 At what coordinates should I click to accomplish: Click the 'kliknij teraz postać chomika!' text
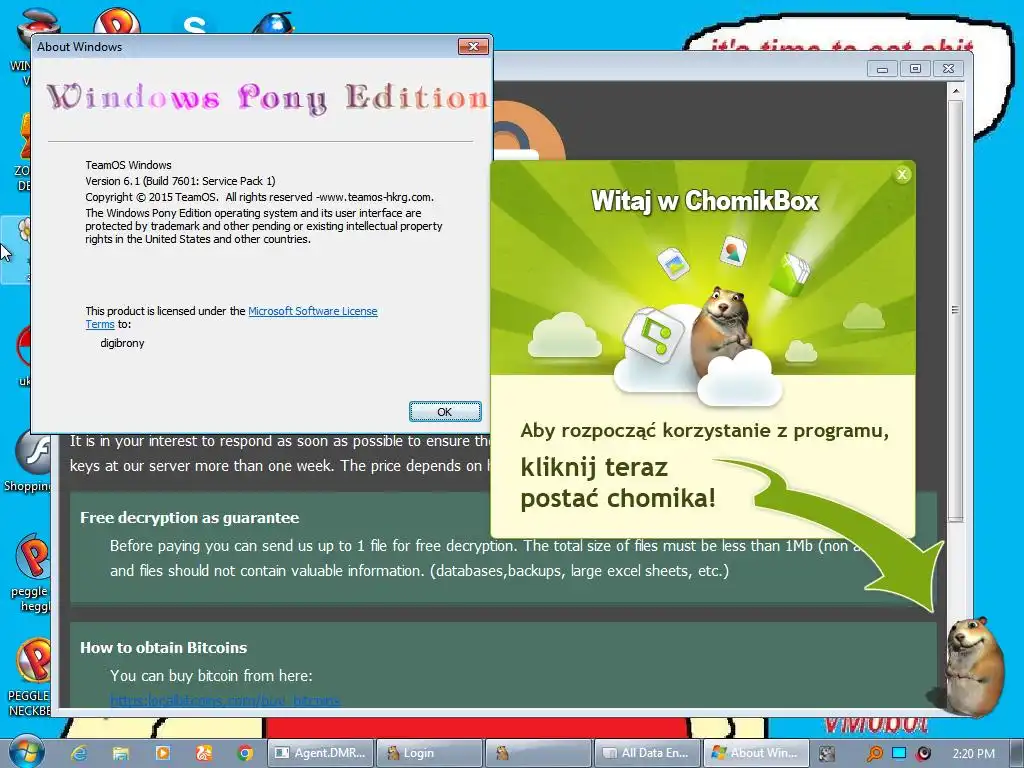click(x=618, y=483)
